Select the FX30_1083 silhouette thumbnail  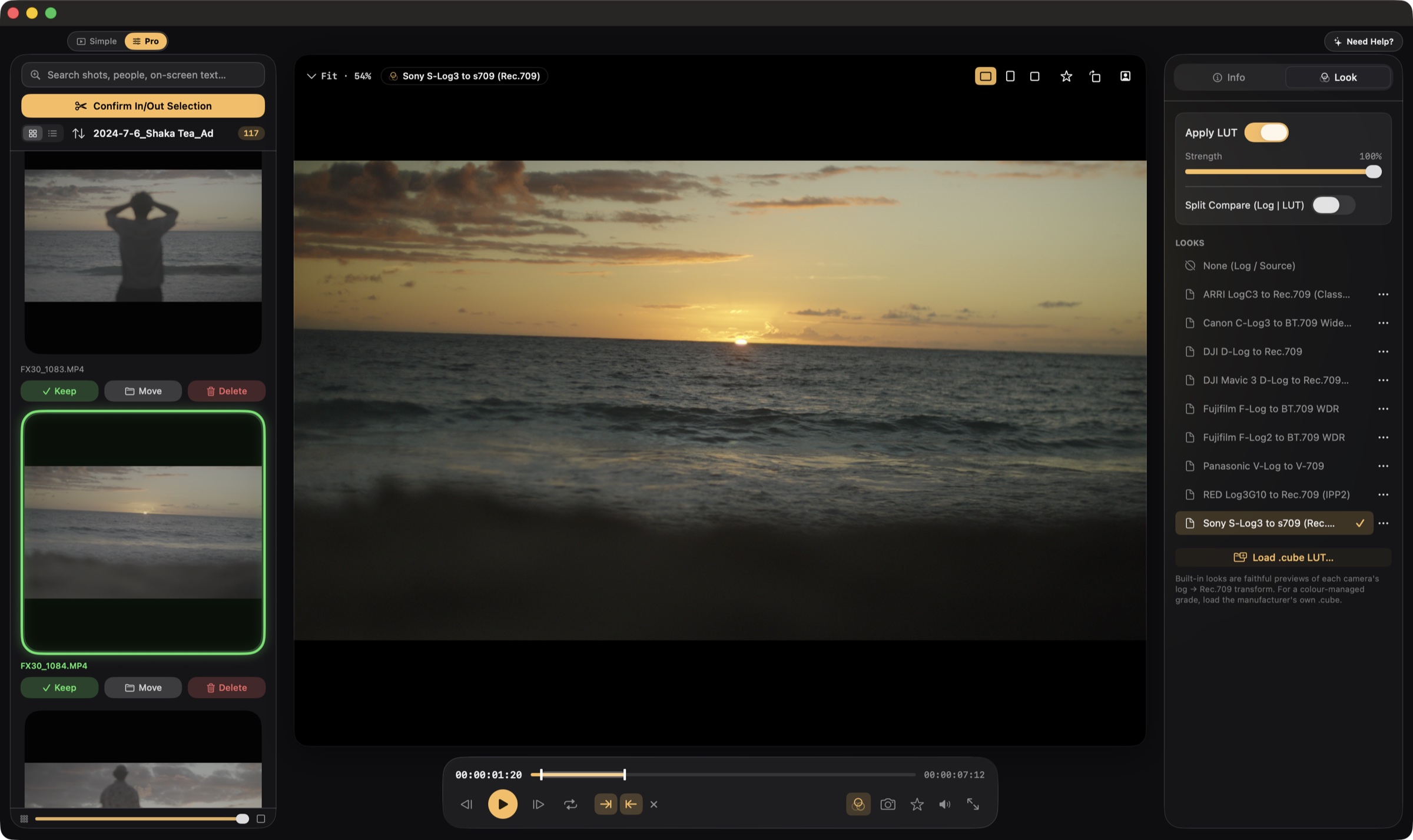pos(143,253)
